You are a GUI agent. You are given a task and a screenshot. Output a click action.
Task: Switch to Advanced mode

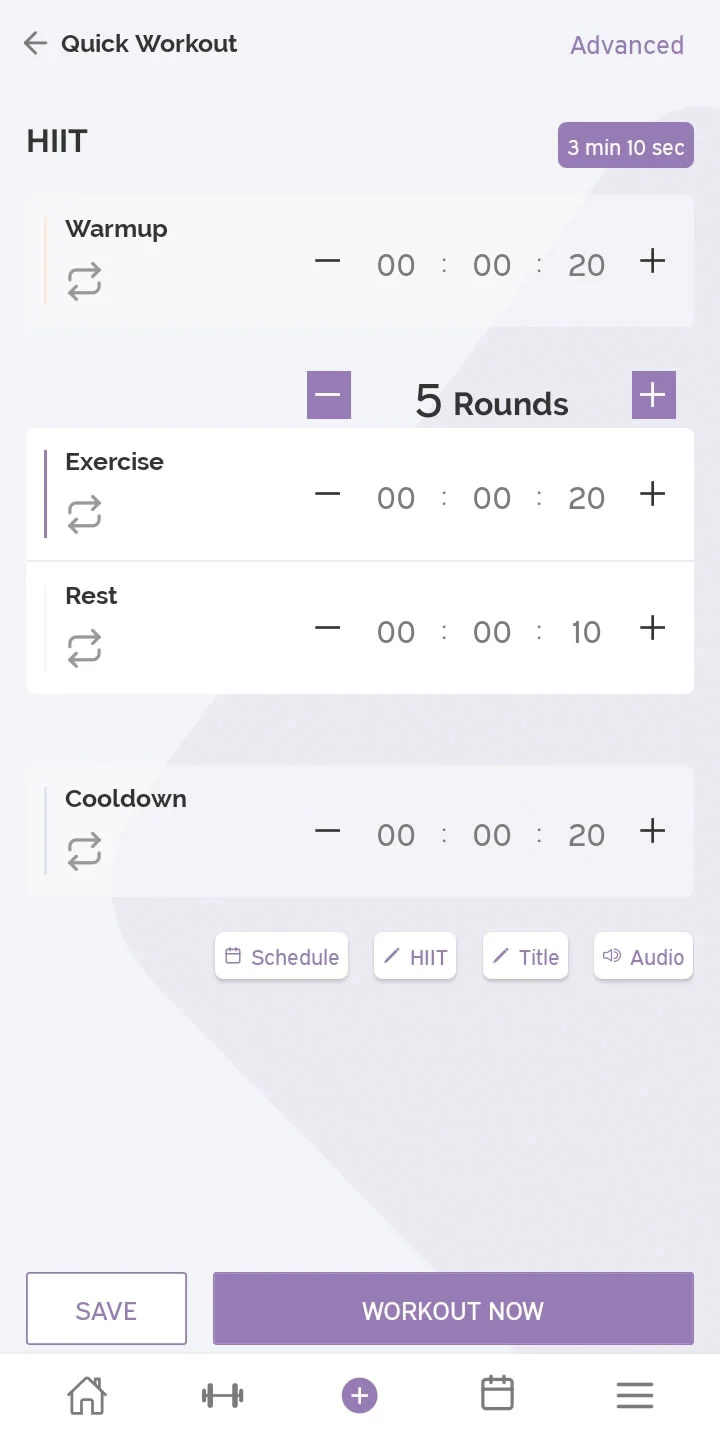click(x=627, y=45)
